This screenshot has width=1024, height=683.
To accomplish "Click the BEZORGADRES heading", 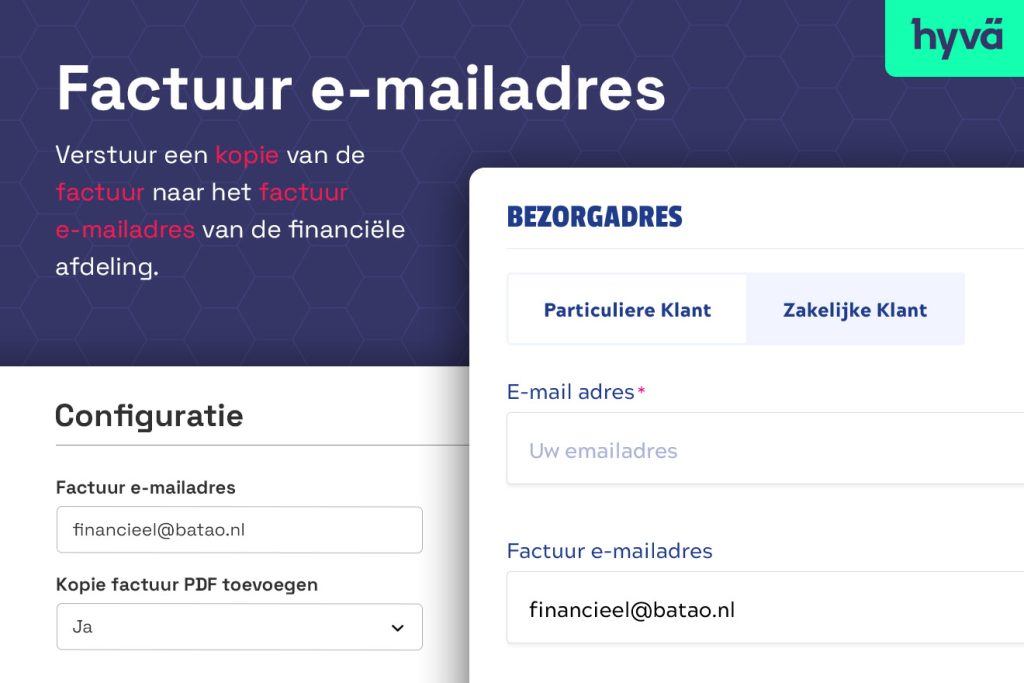I will (x=595, y=216).
